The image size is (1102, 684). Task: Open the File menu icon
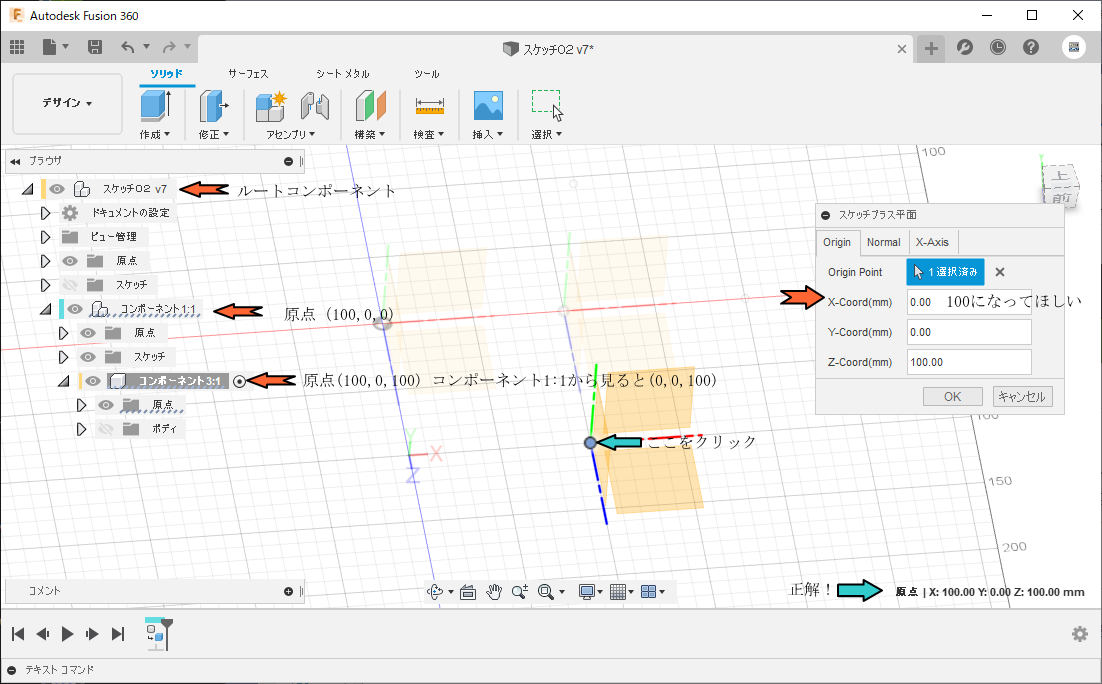point(49,47)
